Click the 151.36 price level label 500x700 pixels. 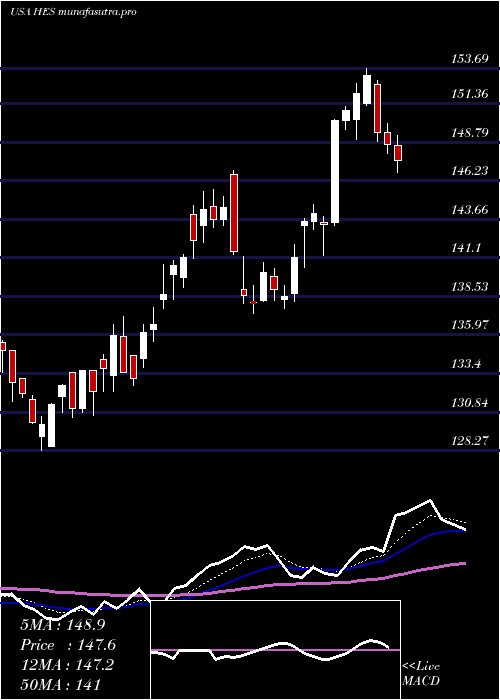click(470, 94)
